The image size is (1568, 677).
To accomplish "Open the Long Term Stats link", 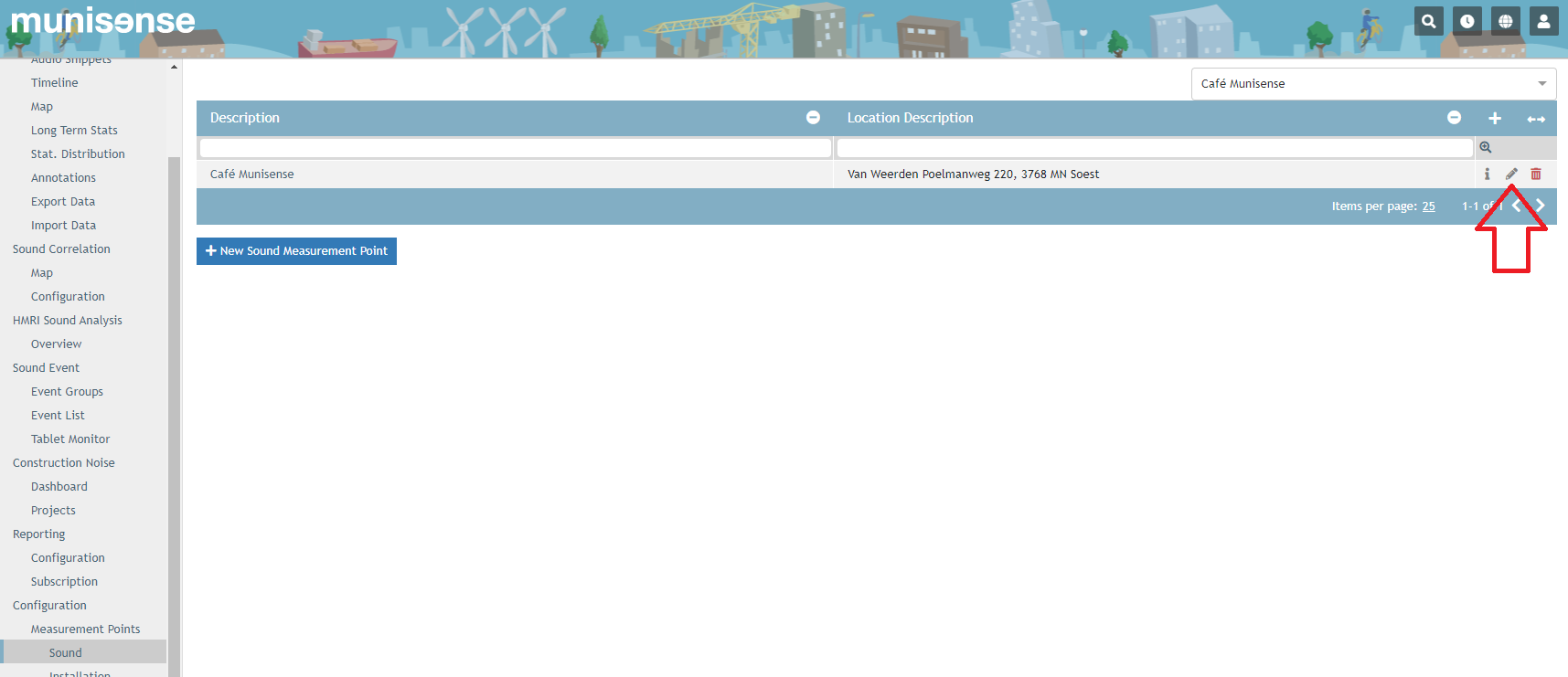I will (74, 131).
